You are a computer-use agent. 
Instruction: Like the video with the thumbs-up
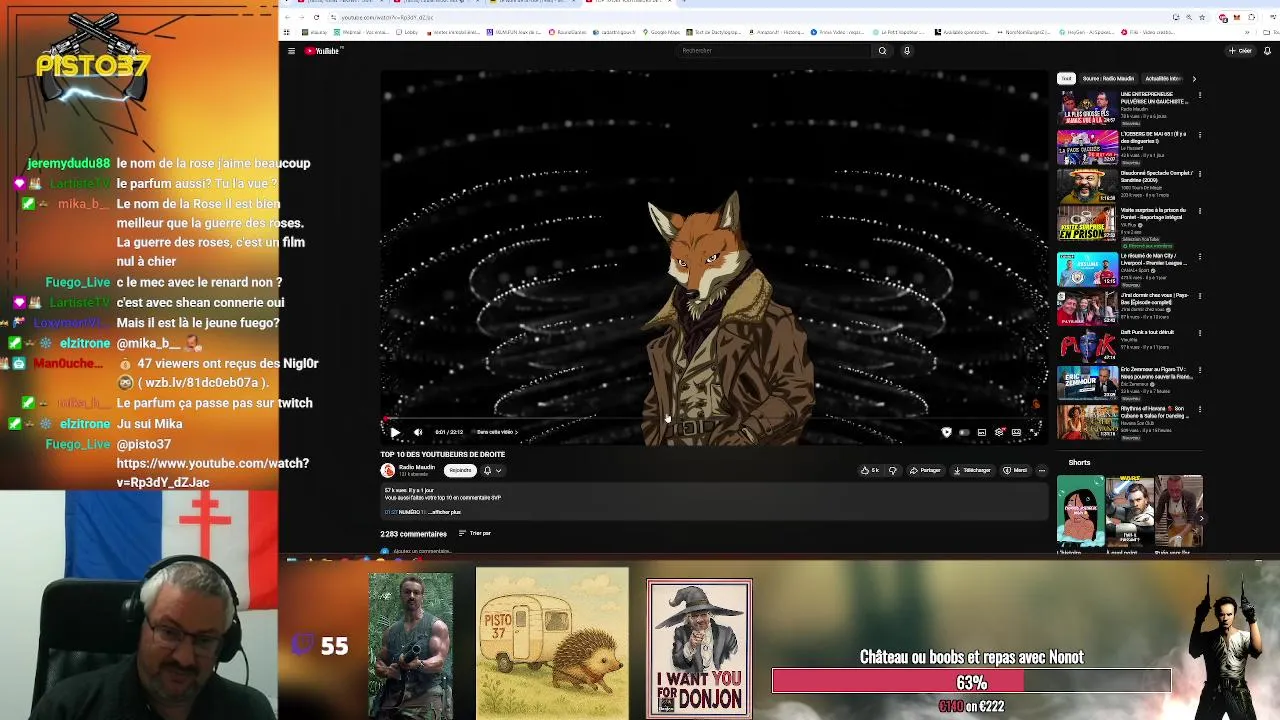tap(870, 470)
